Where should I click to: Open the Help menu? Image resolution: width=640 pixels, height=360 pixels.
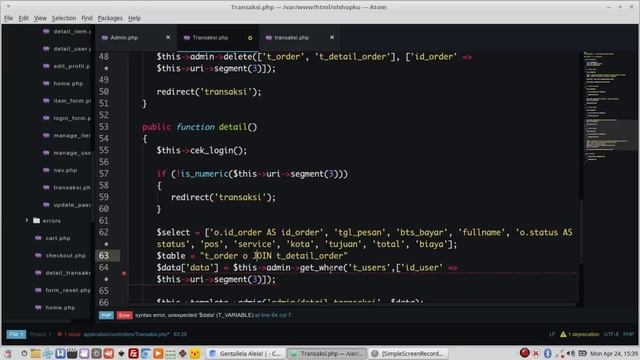(134, 18)
